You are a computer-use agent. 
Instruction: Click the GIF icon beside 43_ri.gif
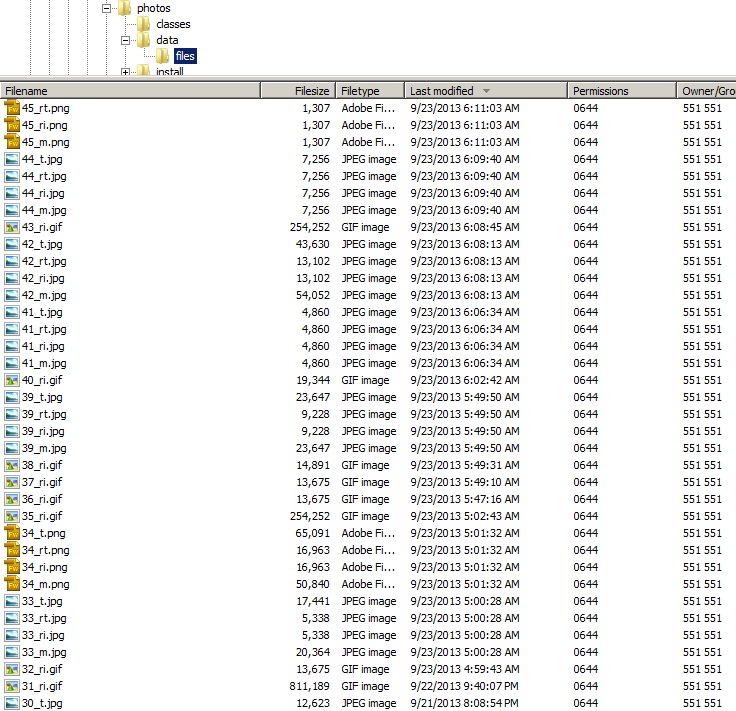(x=12, y=227)
